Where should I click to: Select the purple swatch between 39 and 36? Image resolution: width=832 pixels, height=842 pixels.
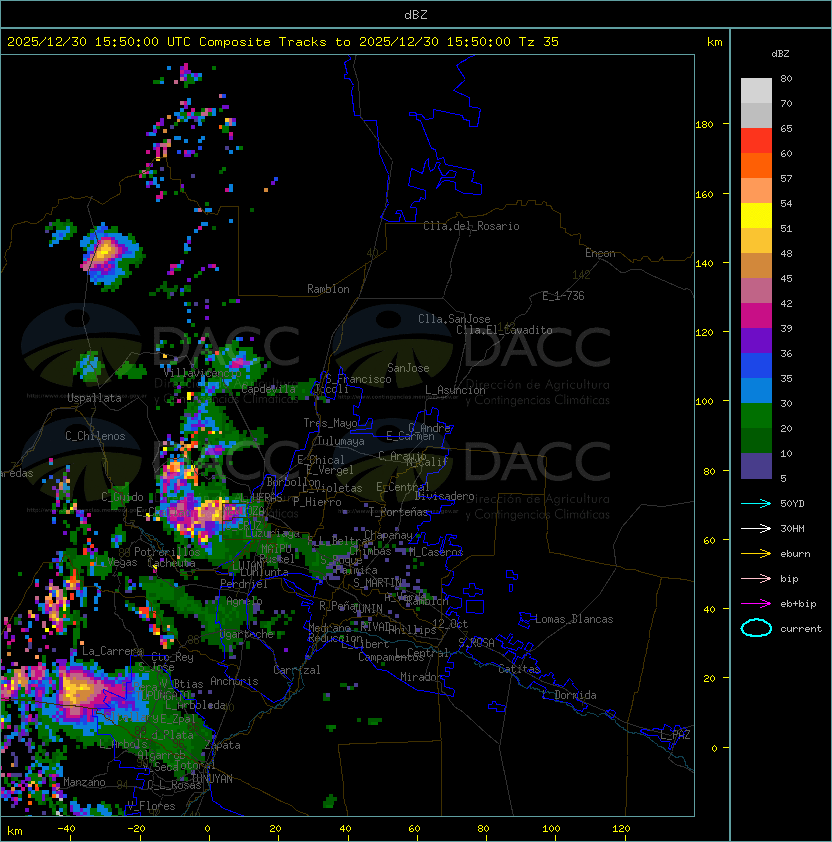pyautogui.click(x=756, y=340)
